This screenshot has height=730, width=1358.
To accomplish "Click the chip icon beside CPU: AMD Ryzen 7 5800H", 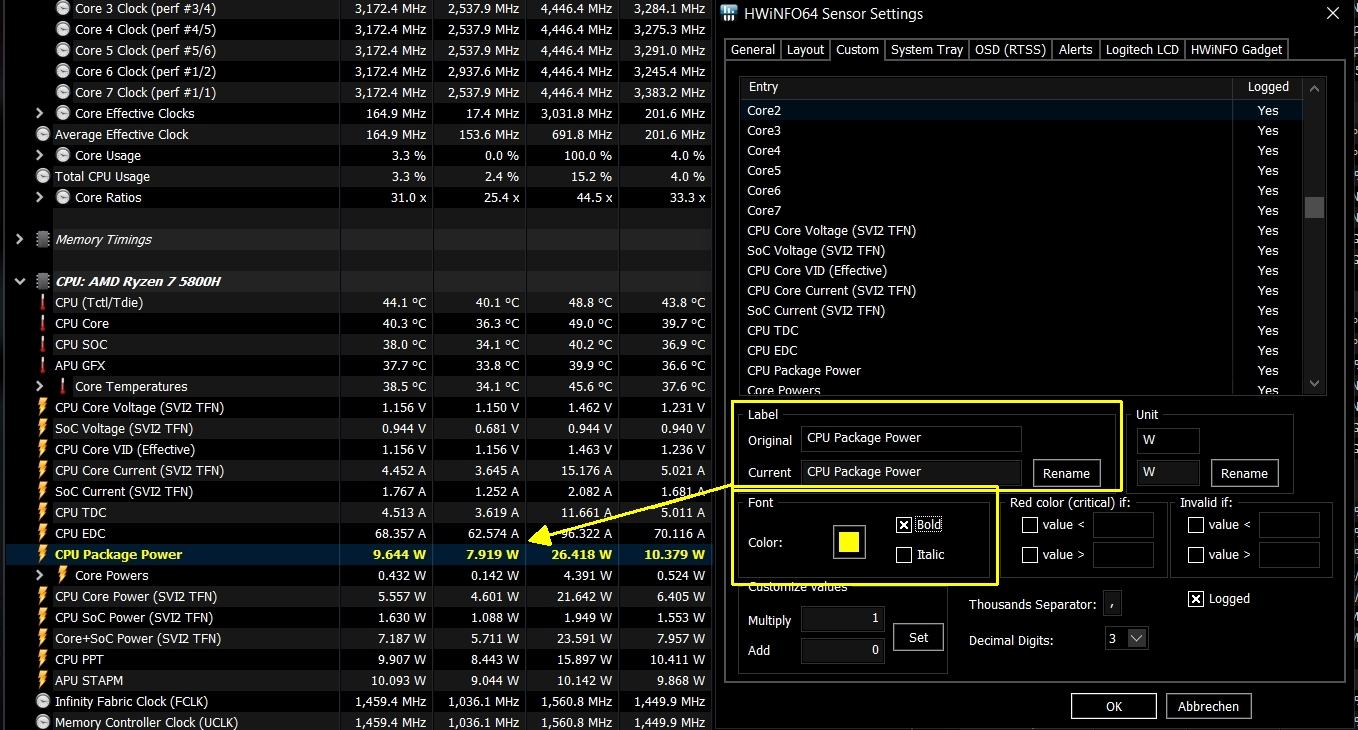I will (42, 281).
